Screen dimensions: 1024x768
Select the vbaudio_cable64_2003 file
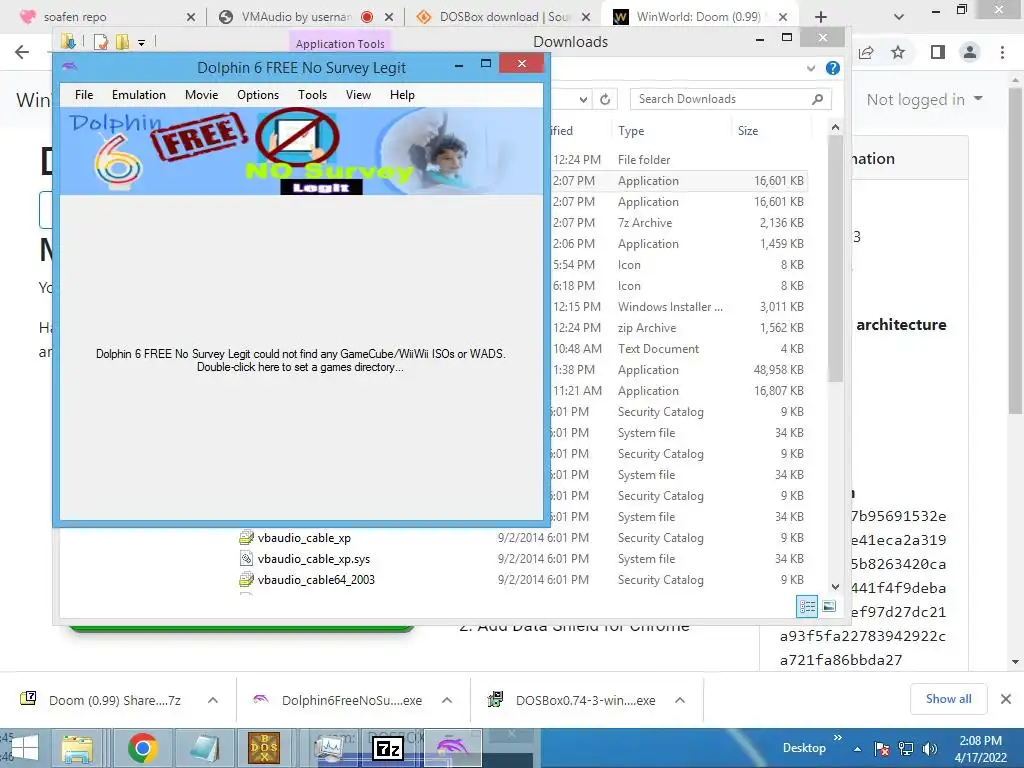316,580
